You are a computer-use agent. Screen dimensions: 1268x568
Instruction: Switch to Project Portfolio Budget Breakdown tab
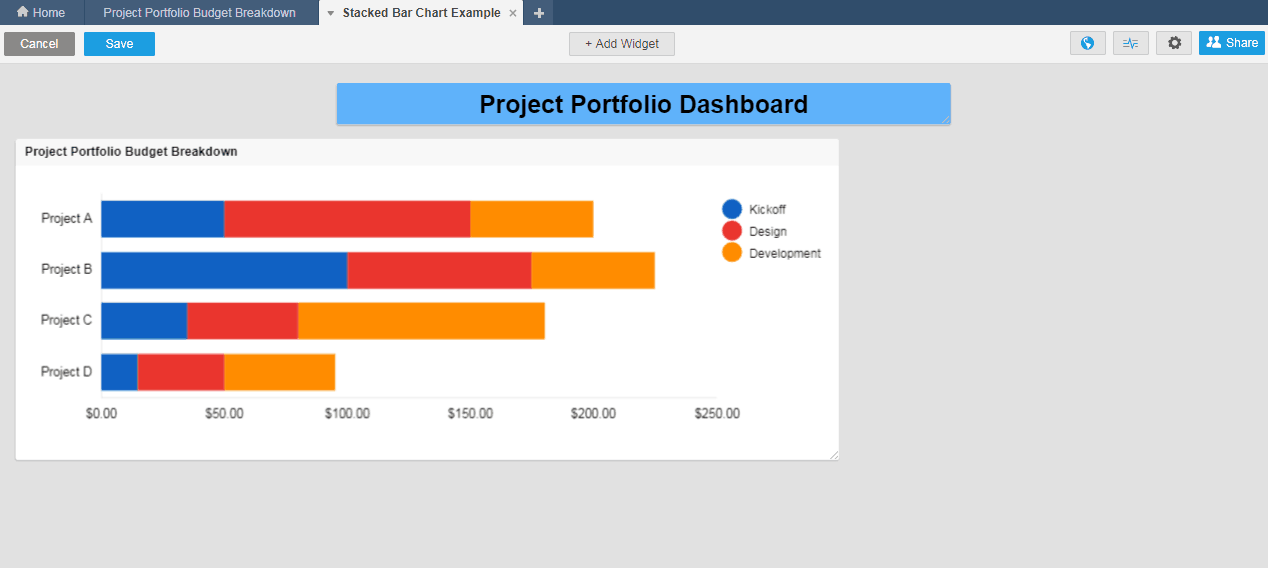point(199,13)
